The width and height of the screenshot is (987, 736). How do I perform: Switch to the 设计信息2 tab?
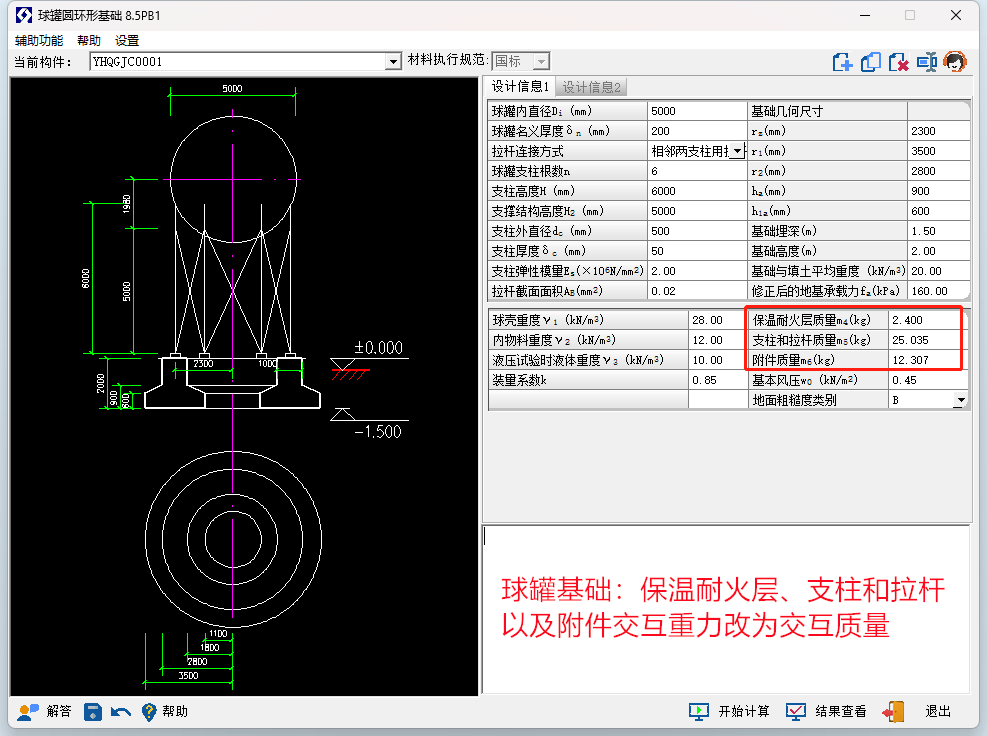coord(591,88)
